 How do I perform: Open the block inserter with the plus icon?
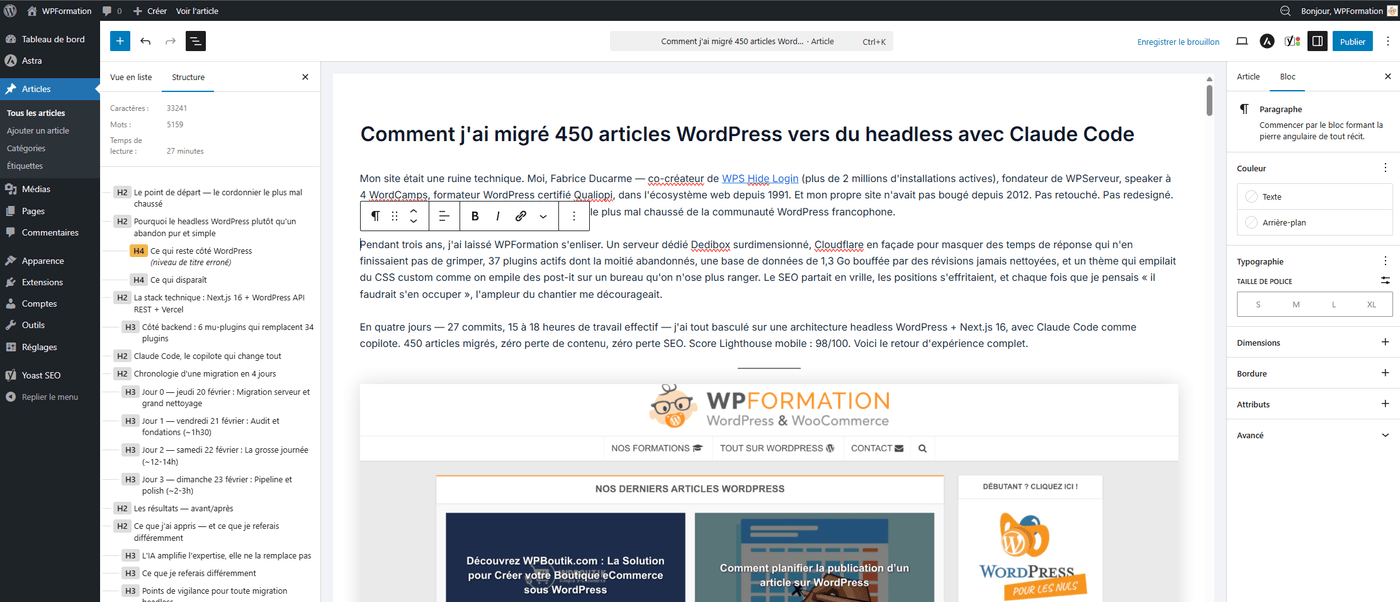tap(119, 41)
